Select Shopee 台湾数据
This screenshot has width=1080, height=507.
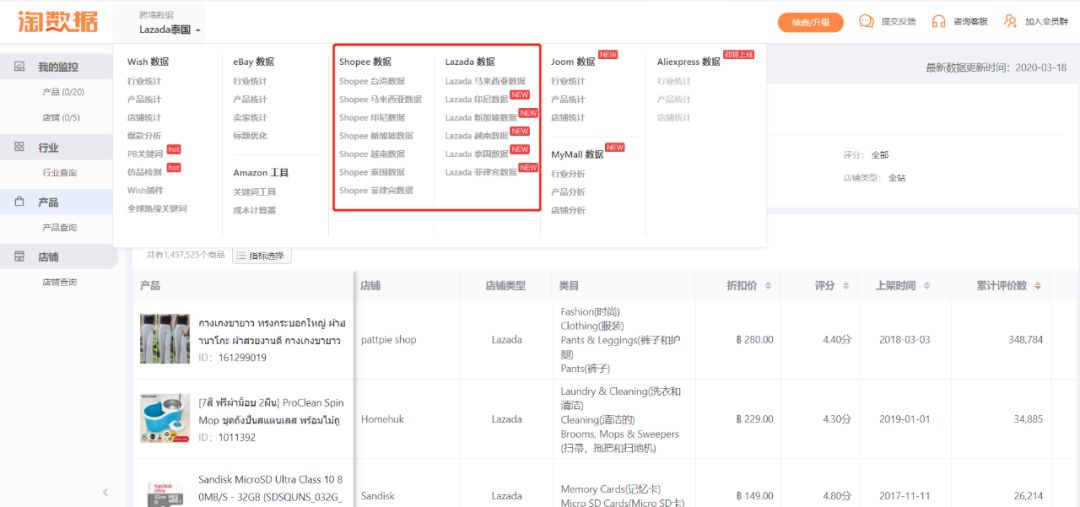pos(372,81)
